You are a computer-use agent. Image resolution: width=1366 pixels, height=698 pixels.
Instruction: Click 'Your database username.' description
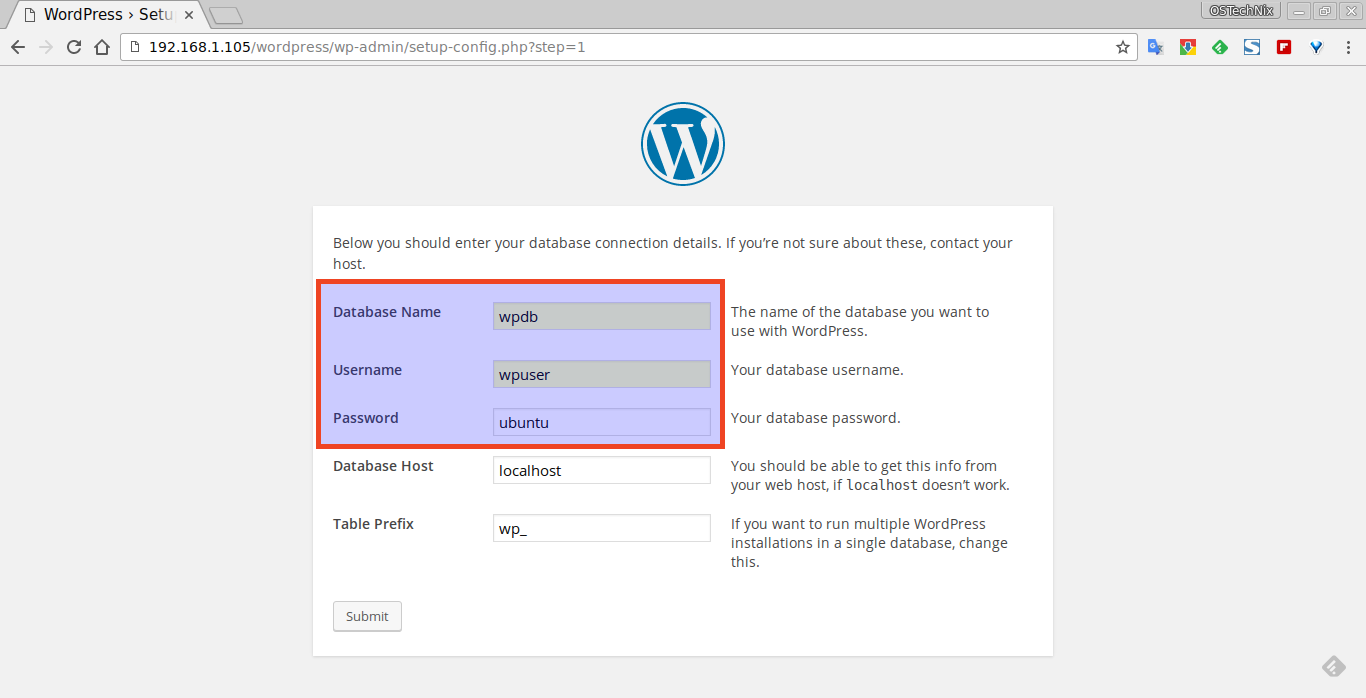pyautogui.click(x=817, y=370)
